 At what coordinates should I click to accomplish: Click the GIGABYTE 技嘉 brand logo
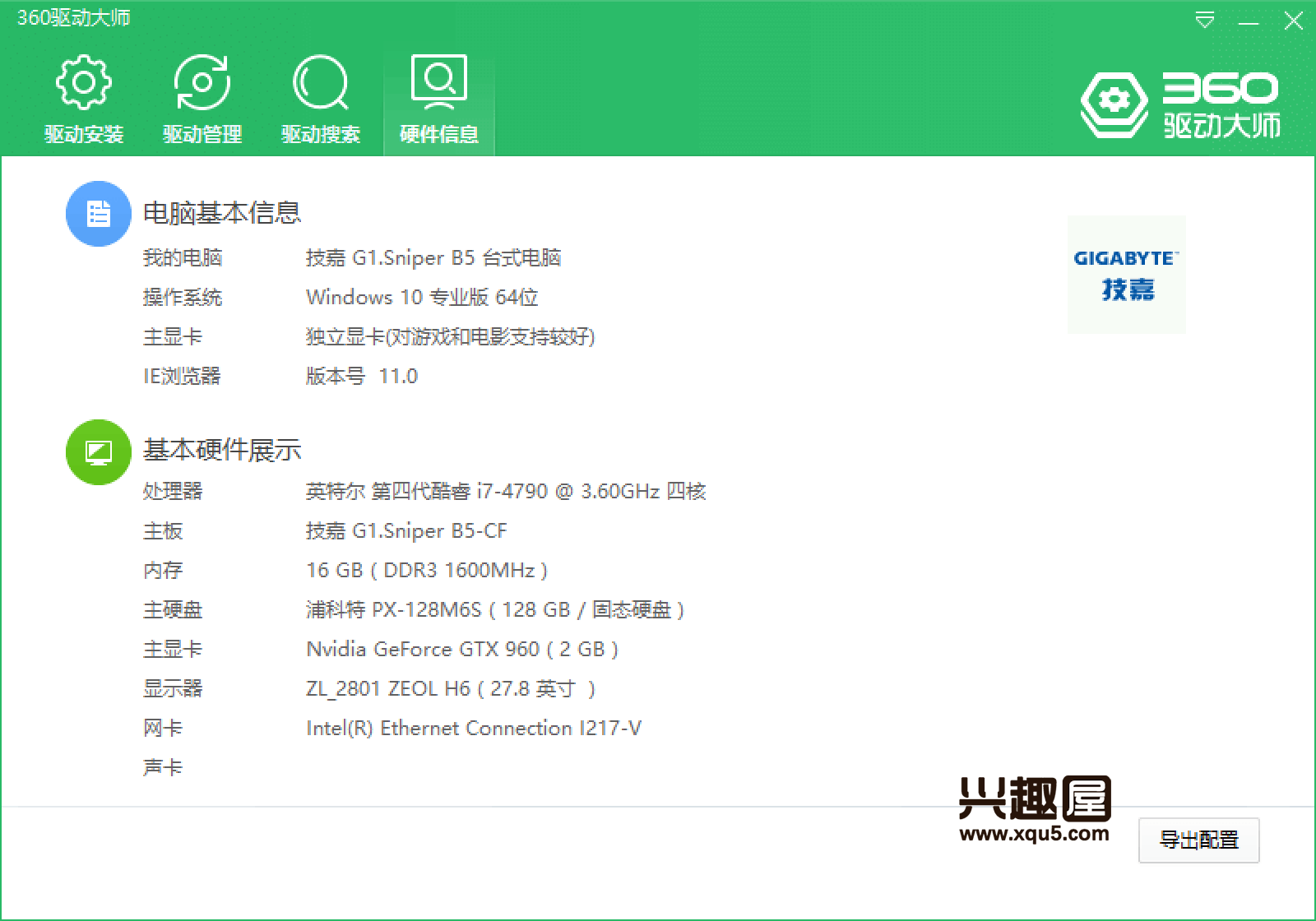coord(1126,275)
